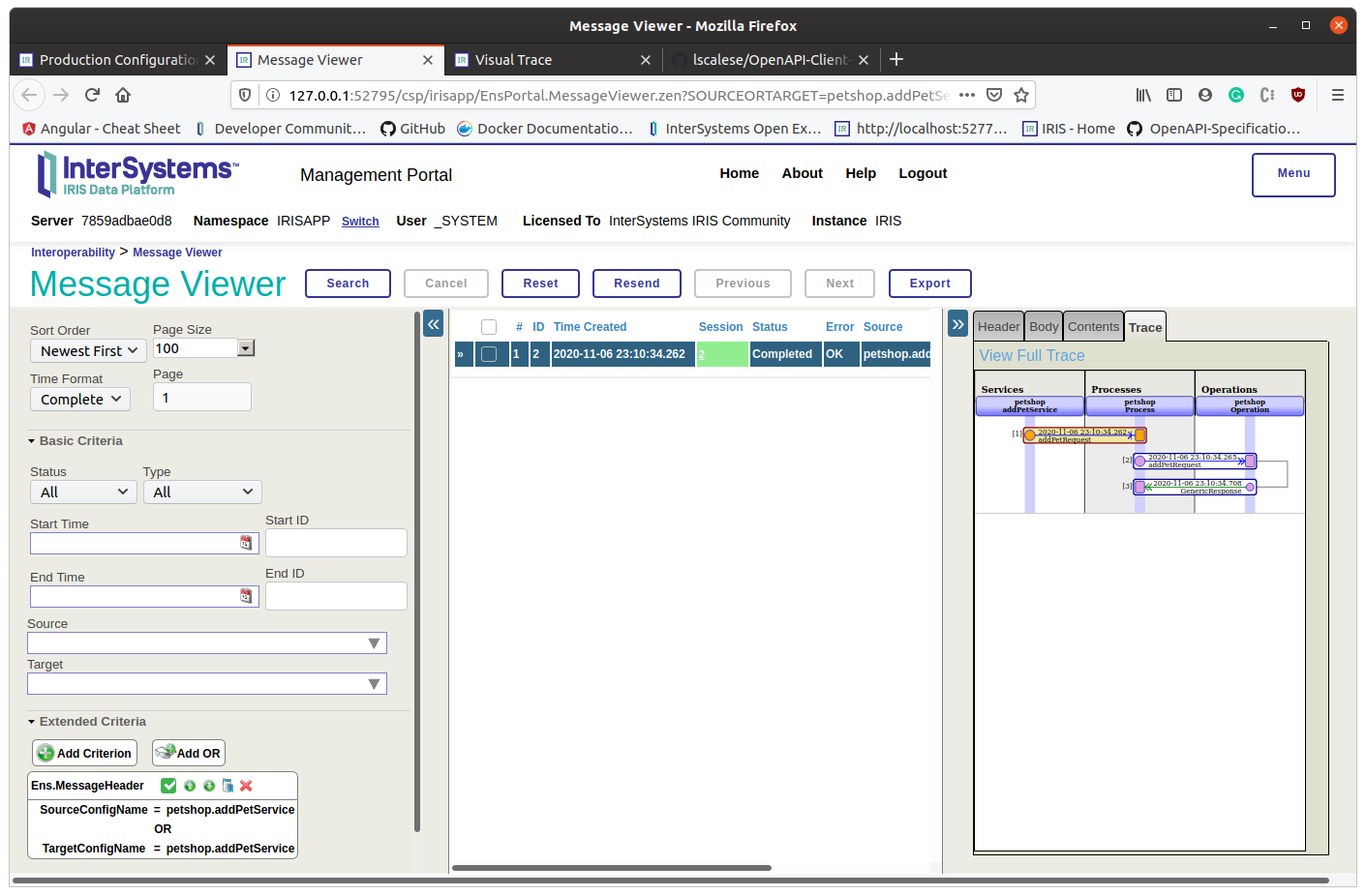Move Ens.MessageHeader criterion up
Screen dimensions: 1366x896
click(x=190, y=786)
